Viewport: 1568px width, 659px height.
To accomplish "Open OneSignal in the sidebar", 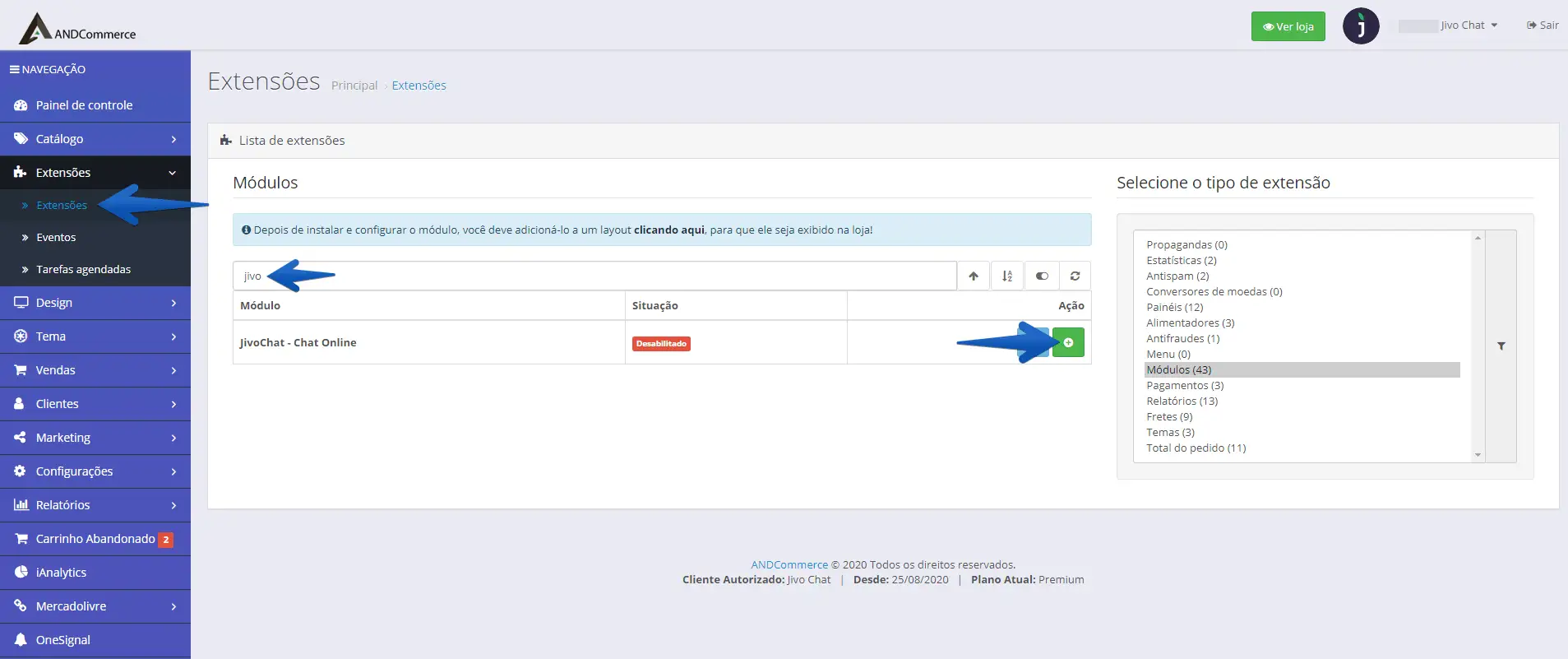I will [x=62, y=640].
